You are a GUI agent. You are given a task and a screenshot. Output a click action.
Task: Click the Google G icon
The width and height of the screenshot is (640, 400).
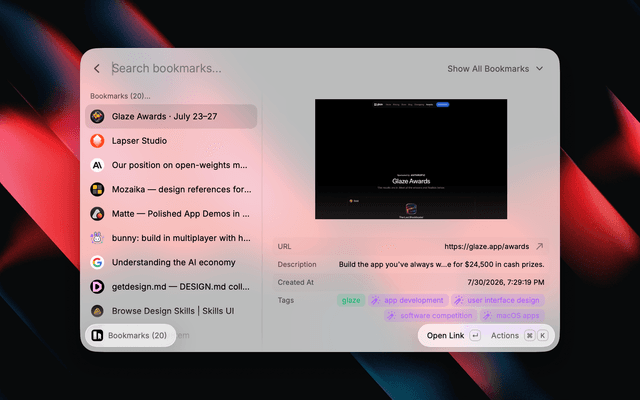click(97, 262)
